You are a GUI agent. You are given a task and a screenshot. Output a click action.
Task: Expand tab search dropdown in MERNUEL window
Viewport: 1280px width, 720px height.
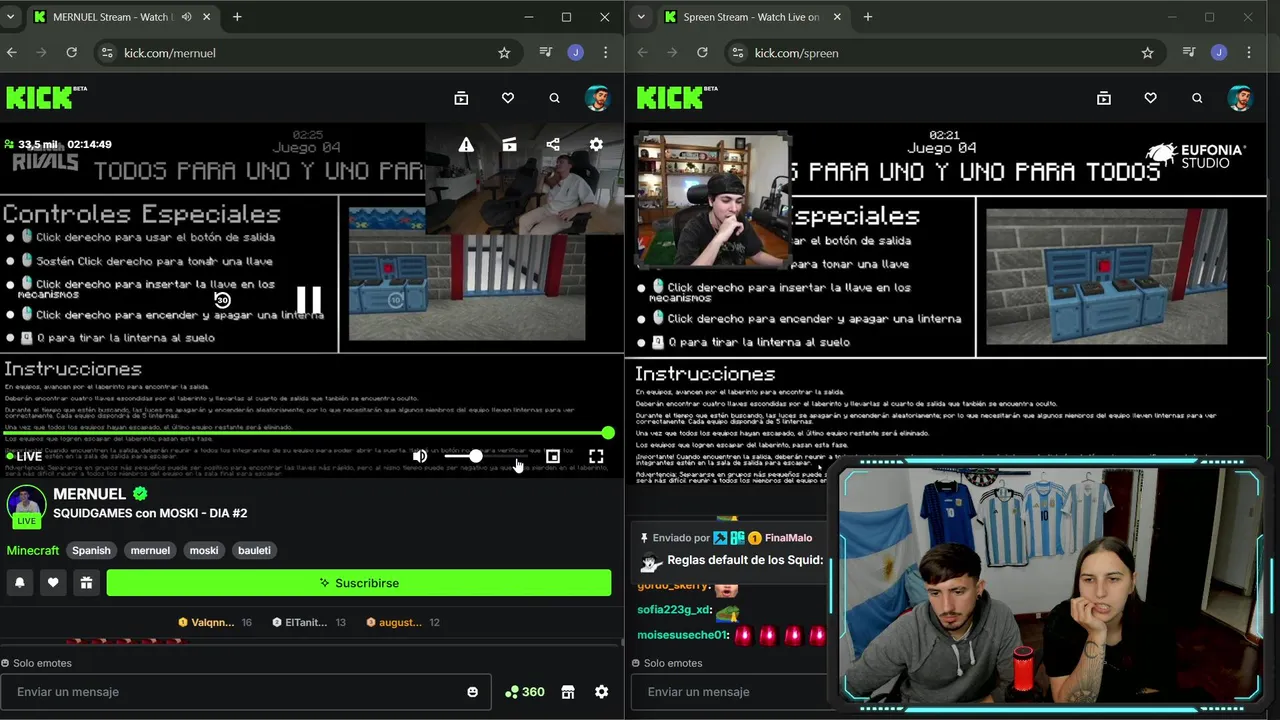coord(11,17)
